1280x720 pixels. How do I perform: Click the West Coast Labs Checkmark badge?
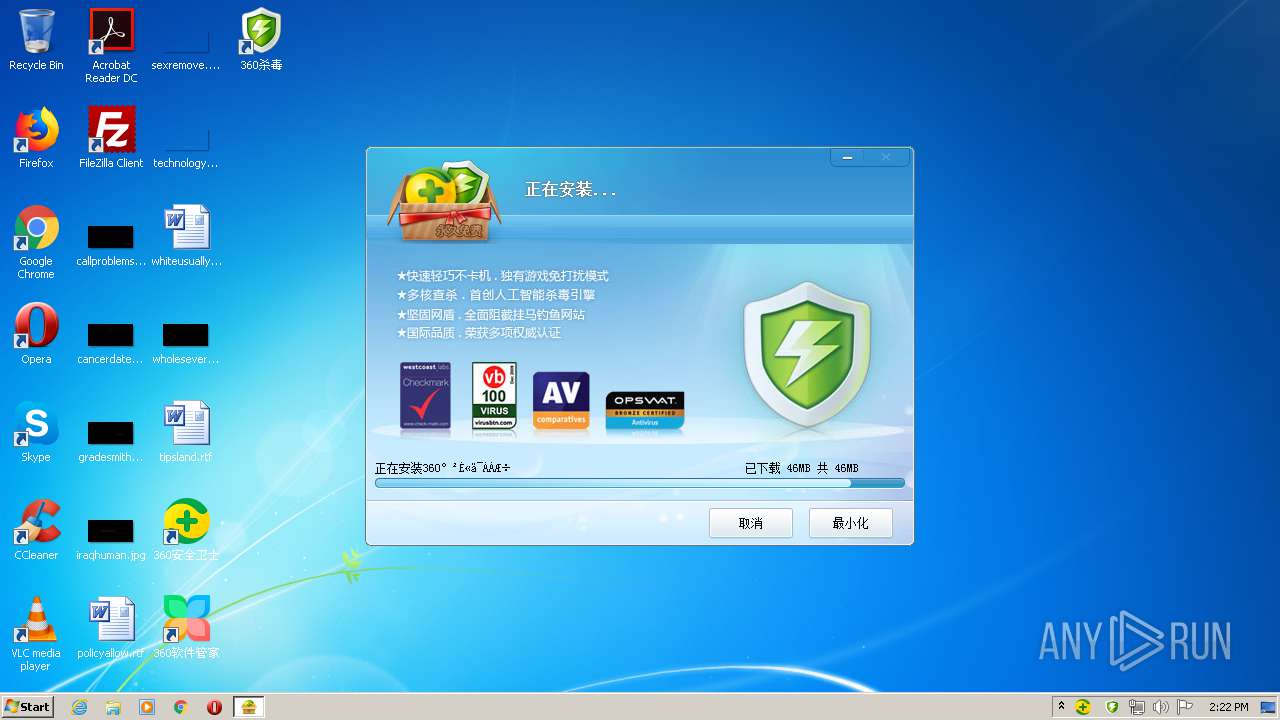point(425,397)
